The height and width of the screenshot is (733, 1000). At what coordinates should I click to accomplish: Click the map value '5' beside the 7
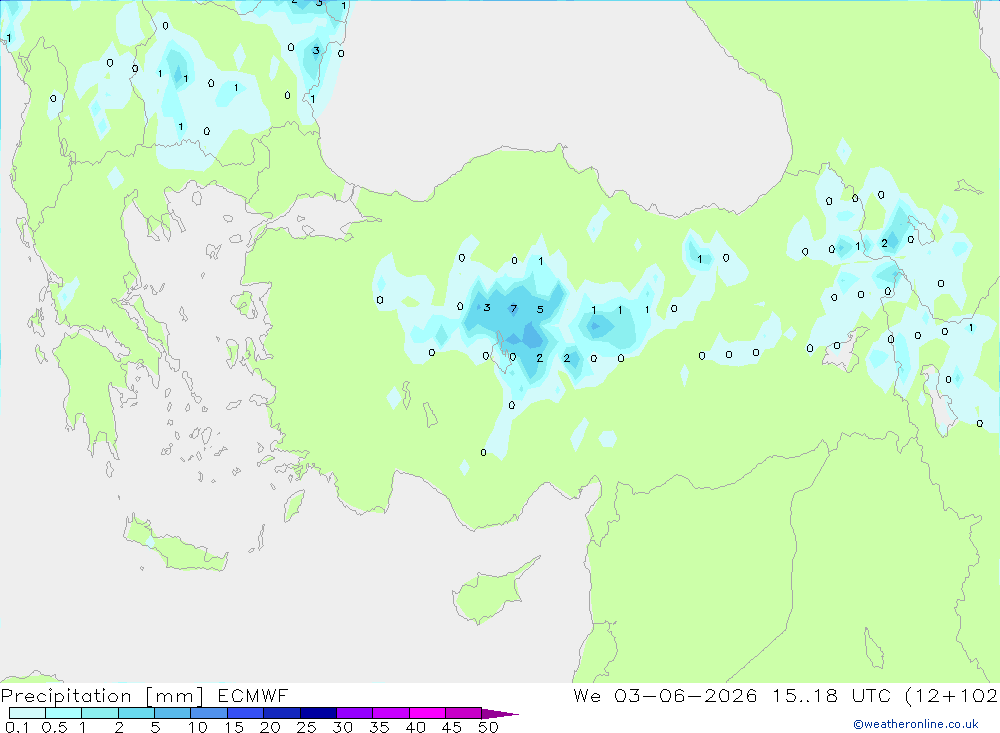tap(540, 309)
